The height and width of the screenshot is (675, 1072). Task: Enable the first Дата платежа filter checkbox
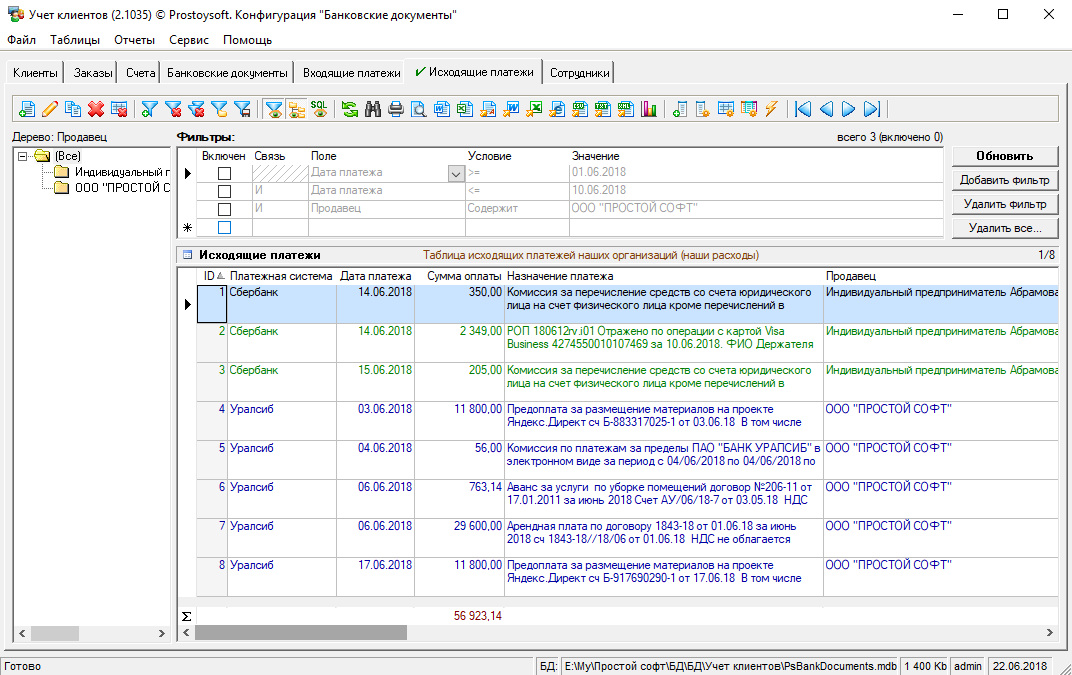click(x=224, y=173)
